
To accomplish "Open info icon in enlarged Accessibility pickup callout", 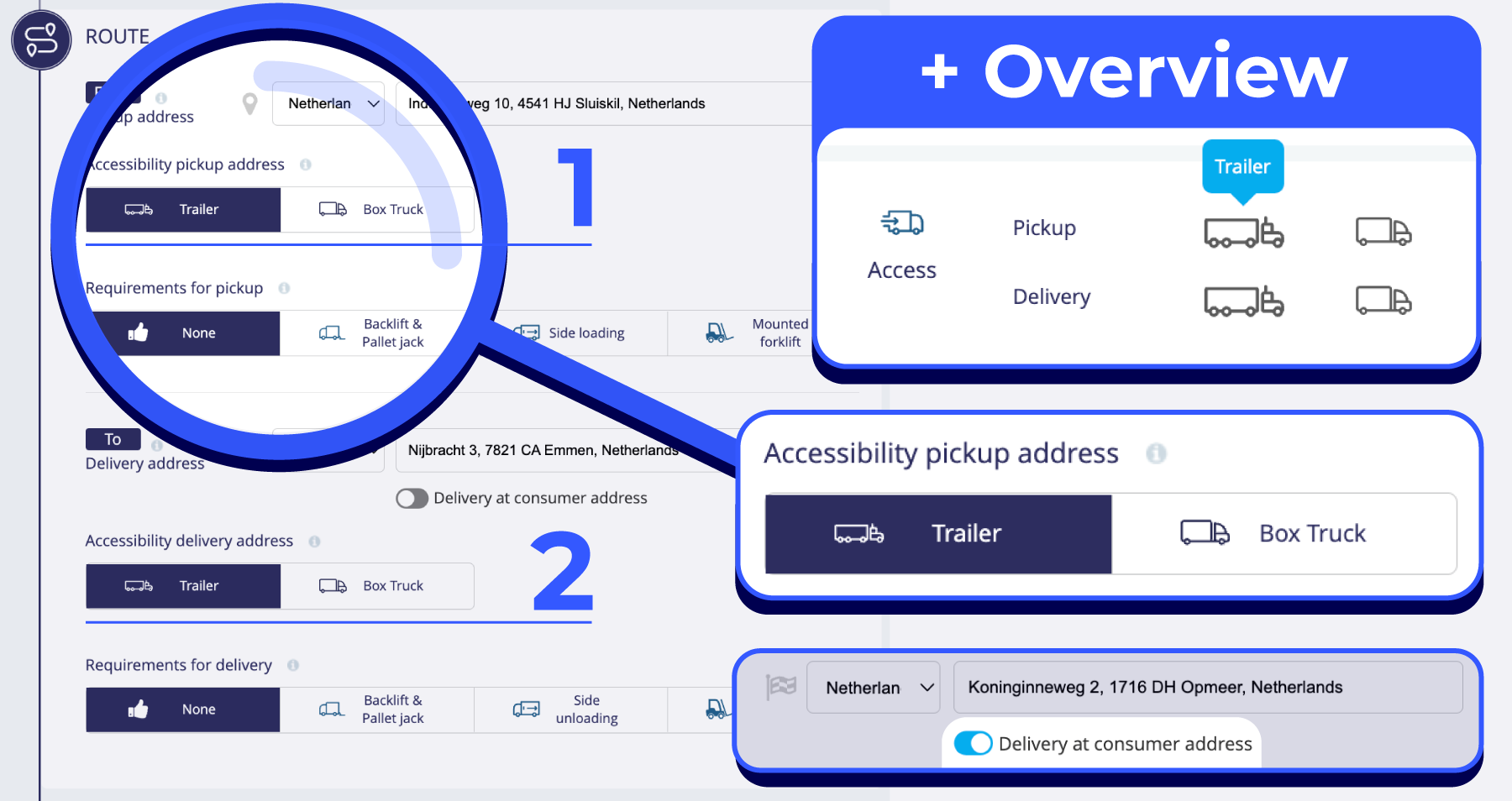I will pyautogui.click(x=1157, y=453).
